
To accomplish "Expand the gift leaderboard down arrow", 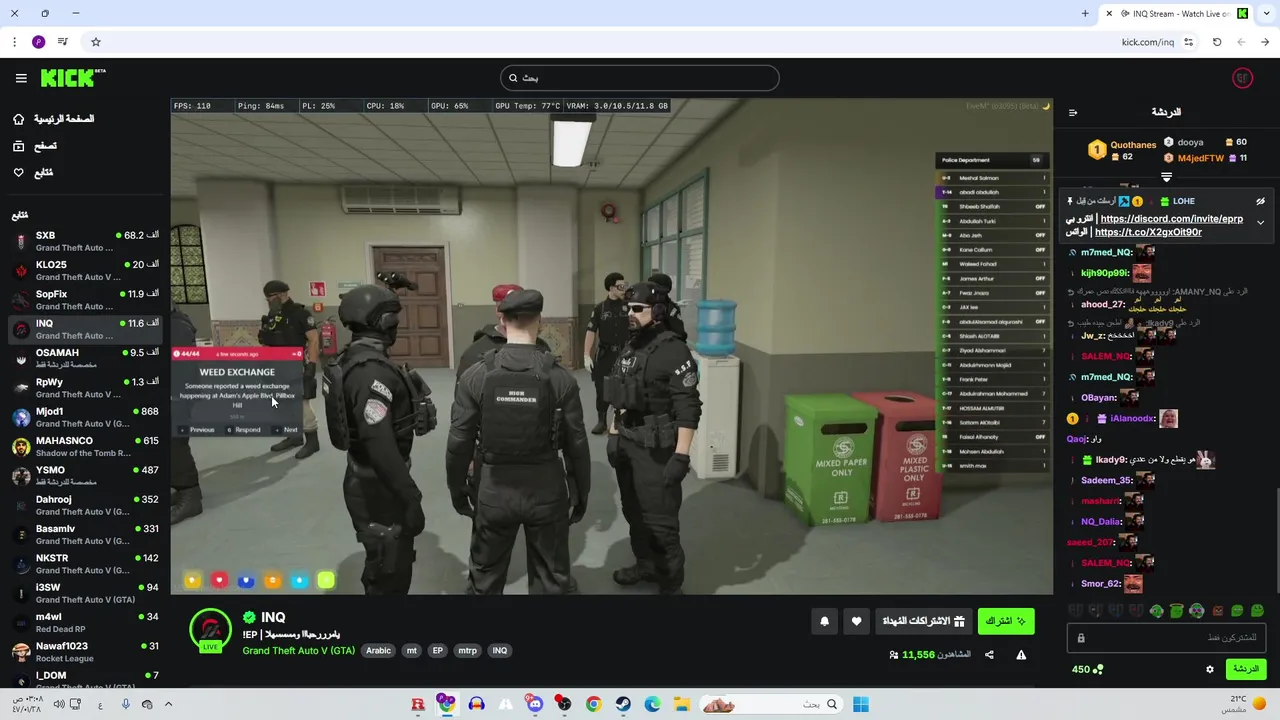I will click(x=1166, y=177).
